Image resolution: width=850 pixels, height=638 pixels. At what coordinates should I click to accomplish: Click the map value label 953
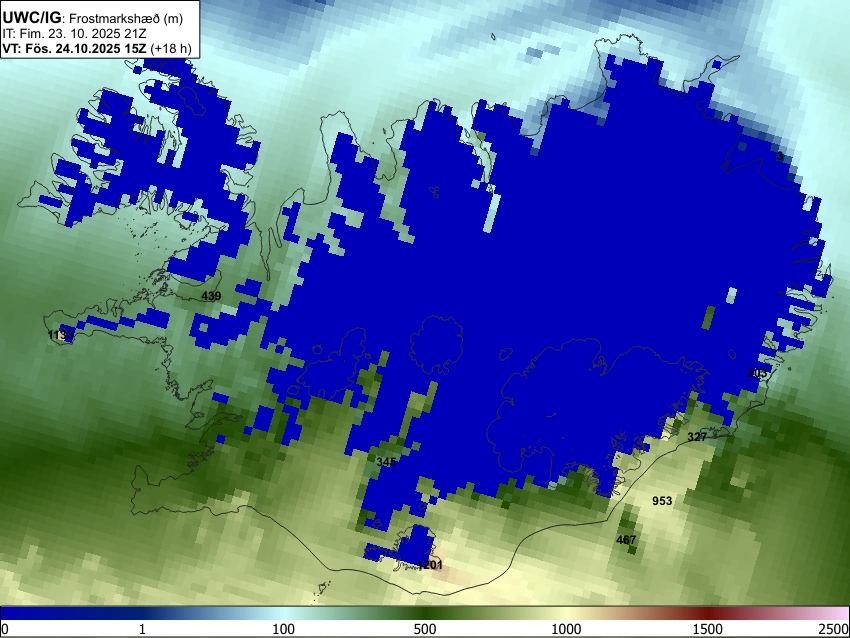[662, 501]
